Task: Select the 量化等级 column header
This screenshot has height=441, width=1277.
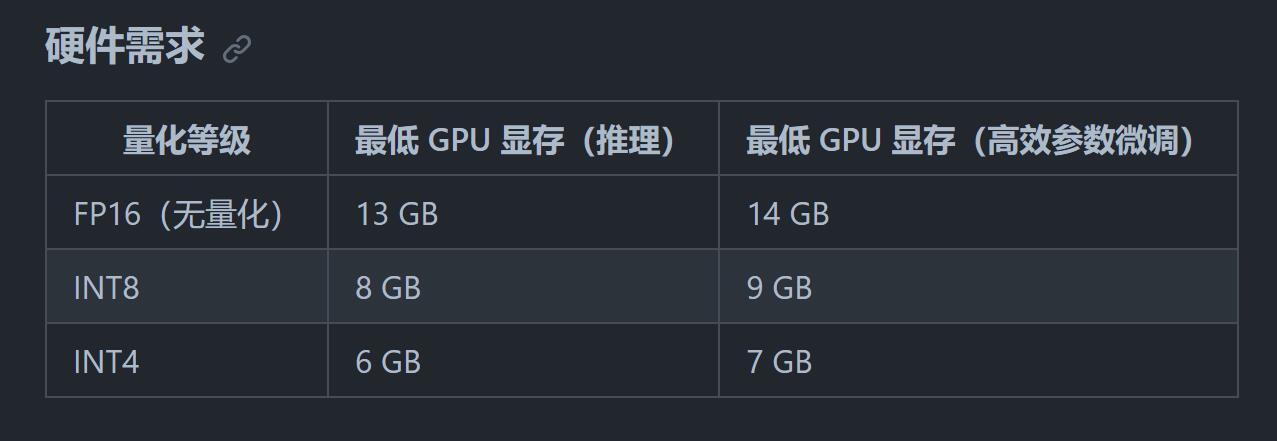Action: (x=187, y=140)
